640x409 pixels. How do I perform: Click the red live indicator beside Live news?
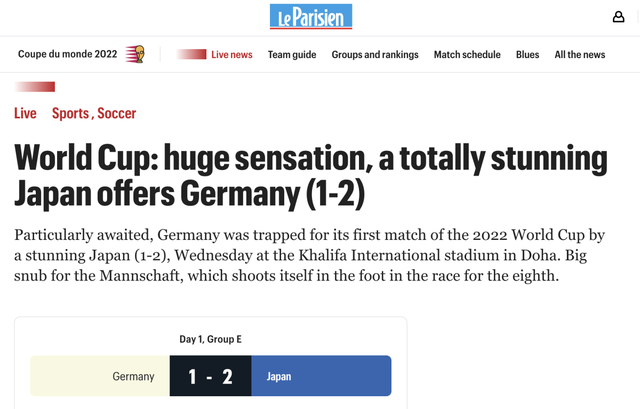191,55
